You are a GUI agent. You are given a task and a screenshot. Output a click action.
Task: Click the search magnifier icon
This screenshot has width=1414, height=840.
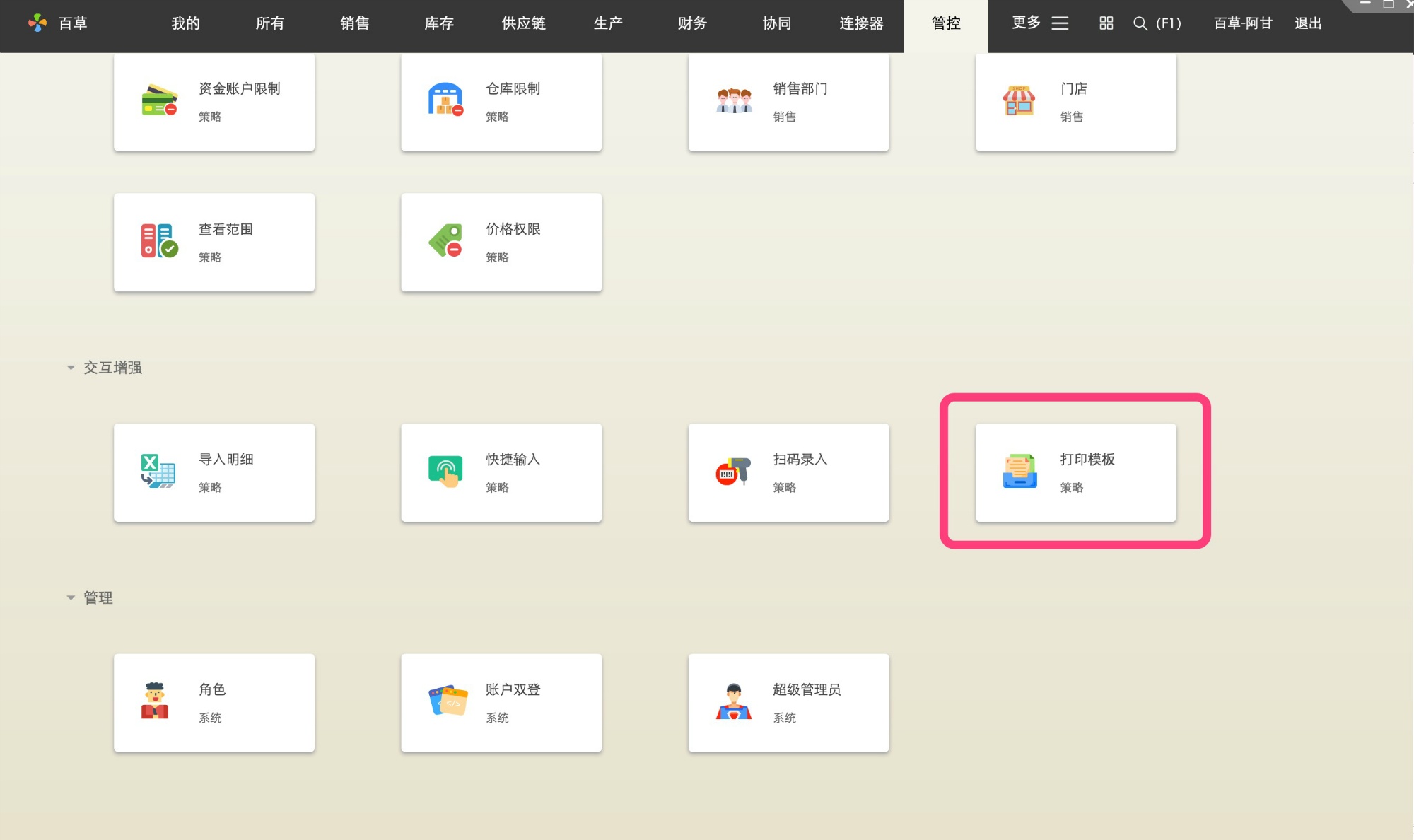coord(1140,23)
